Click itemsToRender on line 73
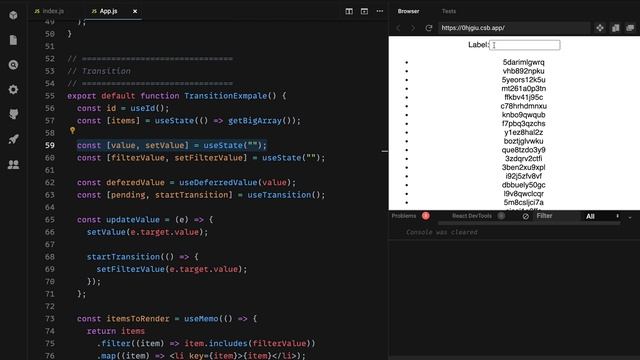Image resolution: width=640 pixels, height=360 pixels. (x=138, y=319)
